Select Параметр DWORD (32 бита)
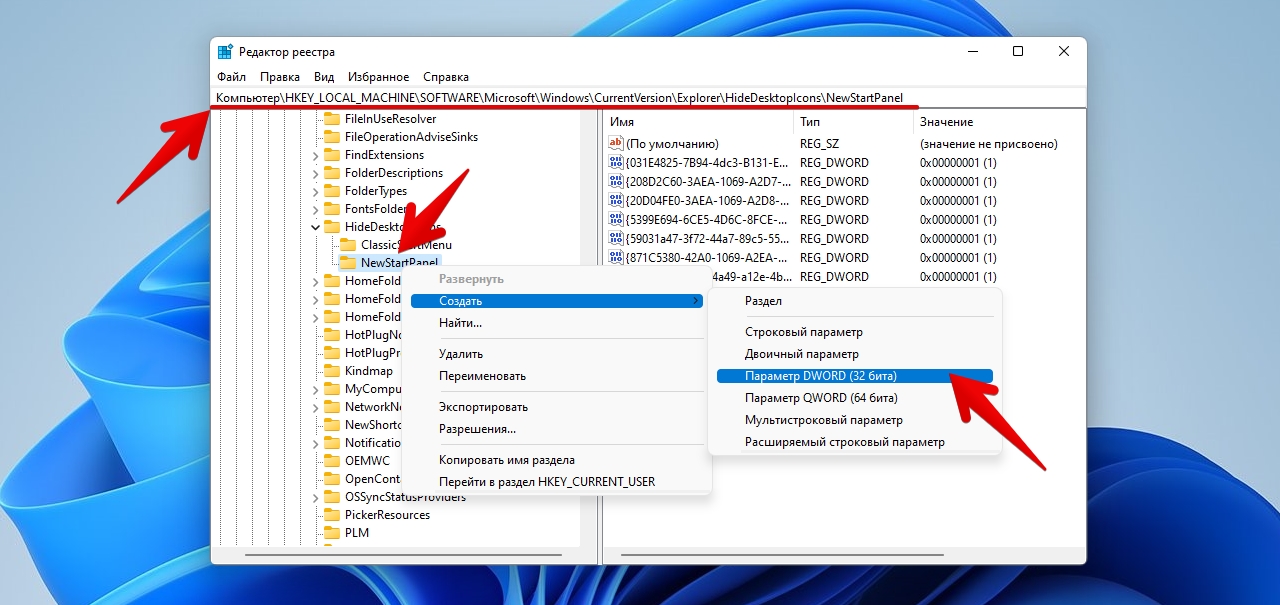 [855, 376]
